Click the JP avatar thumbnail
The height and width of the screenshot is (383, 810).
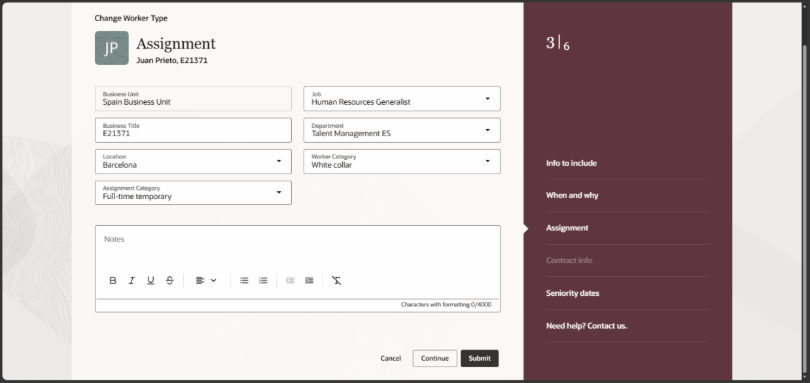112,48
